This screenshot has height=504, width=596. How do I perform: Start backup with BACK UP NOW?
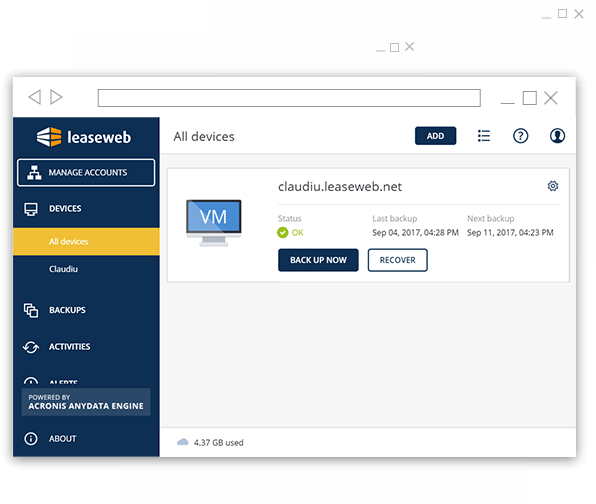click(318, 260)
